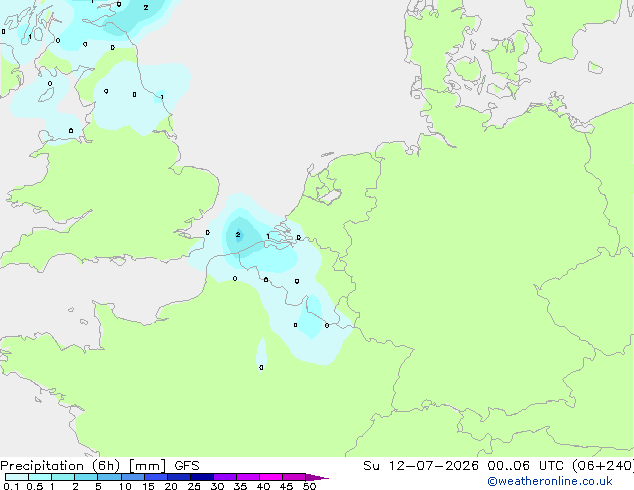The image size is (634, 490).
Task: Select the 35 to 40 mm legend swatch
Action: pos(247,477)
